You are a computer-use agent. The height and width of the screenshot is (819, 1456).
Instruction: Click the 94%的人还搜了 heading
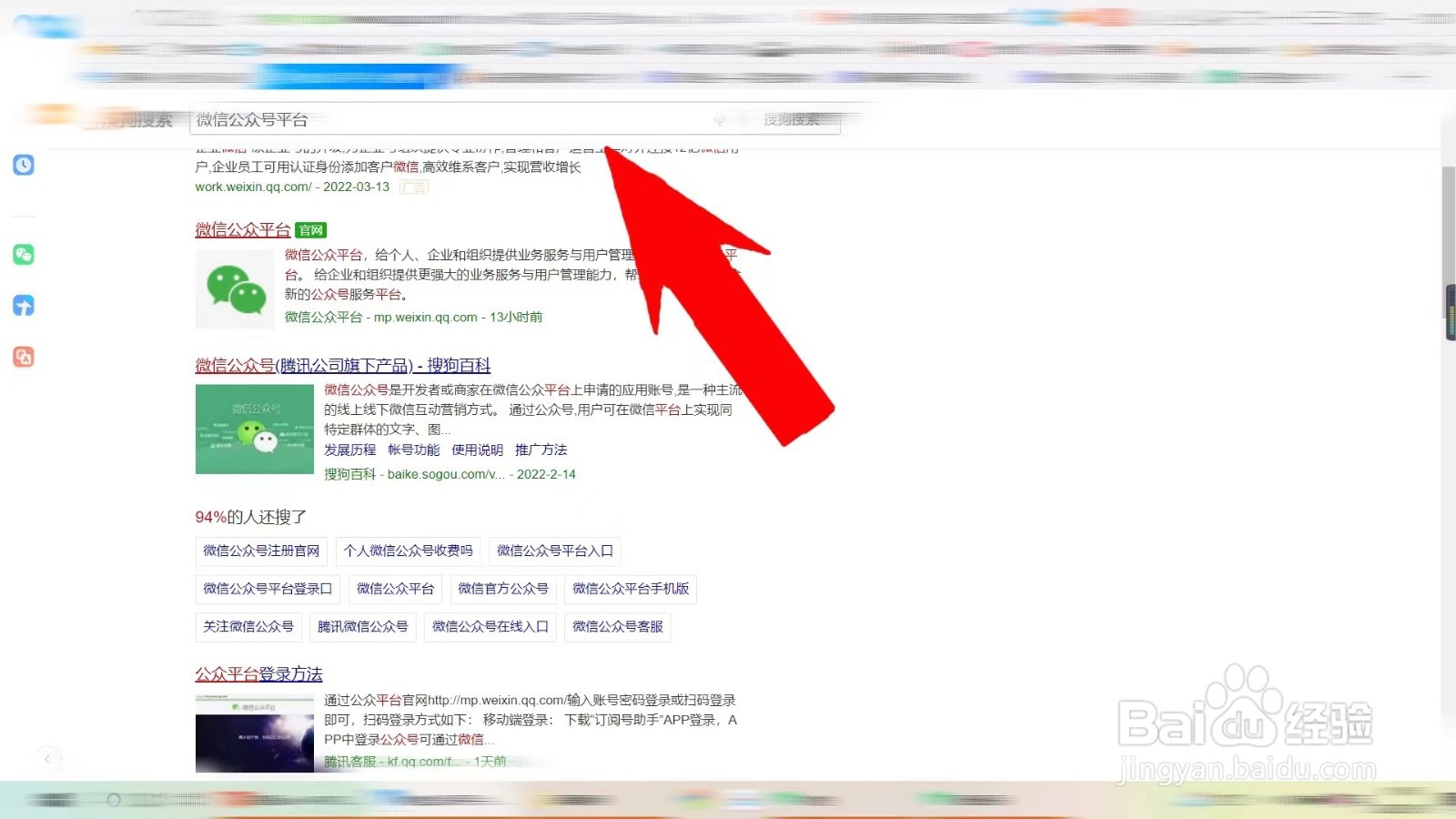(x=251, y=517)
